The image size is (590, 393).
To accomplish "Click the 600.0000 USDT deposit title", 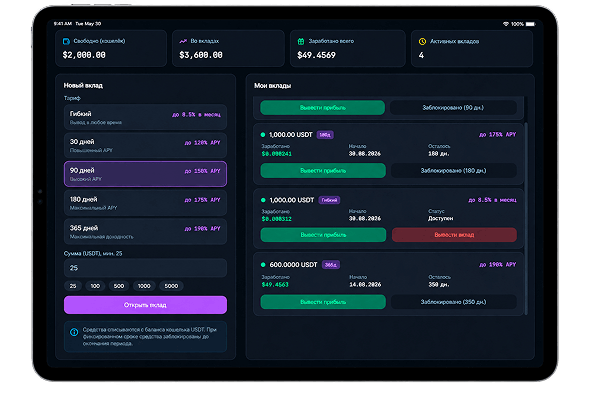I will point(293,265).
